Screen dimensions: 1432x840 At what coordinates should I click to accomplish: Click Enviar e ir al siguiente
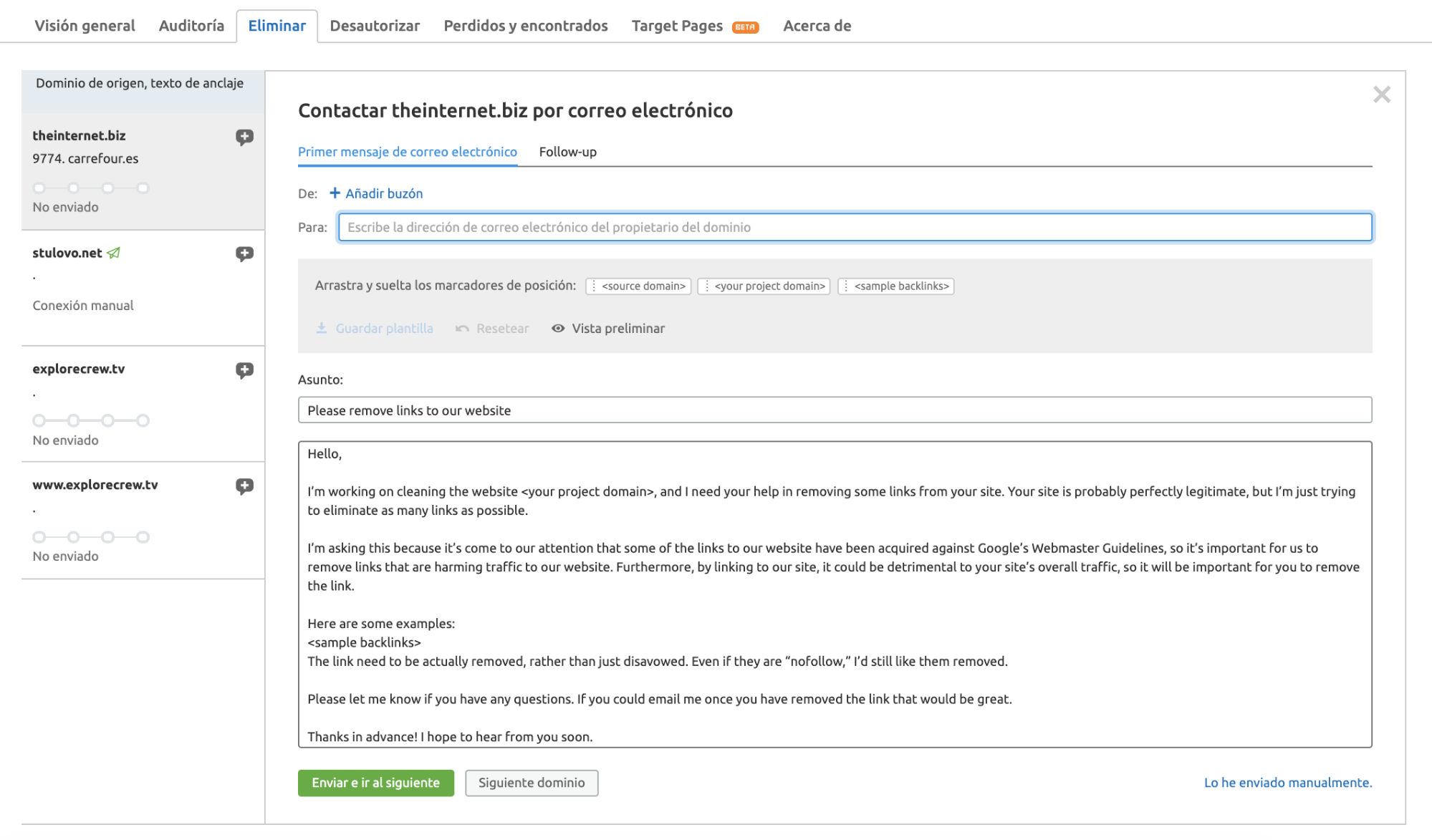point(375,783)
